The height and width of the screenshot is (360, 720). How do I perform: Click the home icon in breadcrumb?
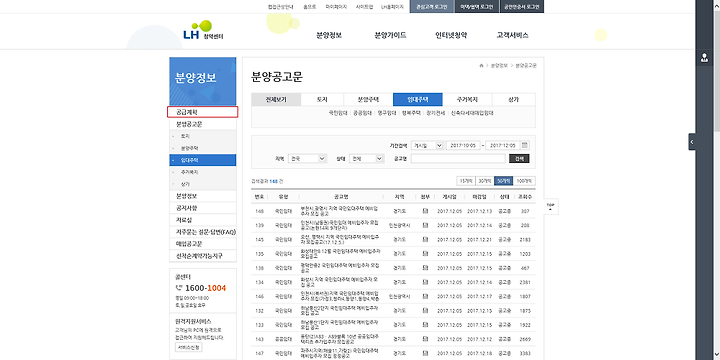click(x=481, y=66)
